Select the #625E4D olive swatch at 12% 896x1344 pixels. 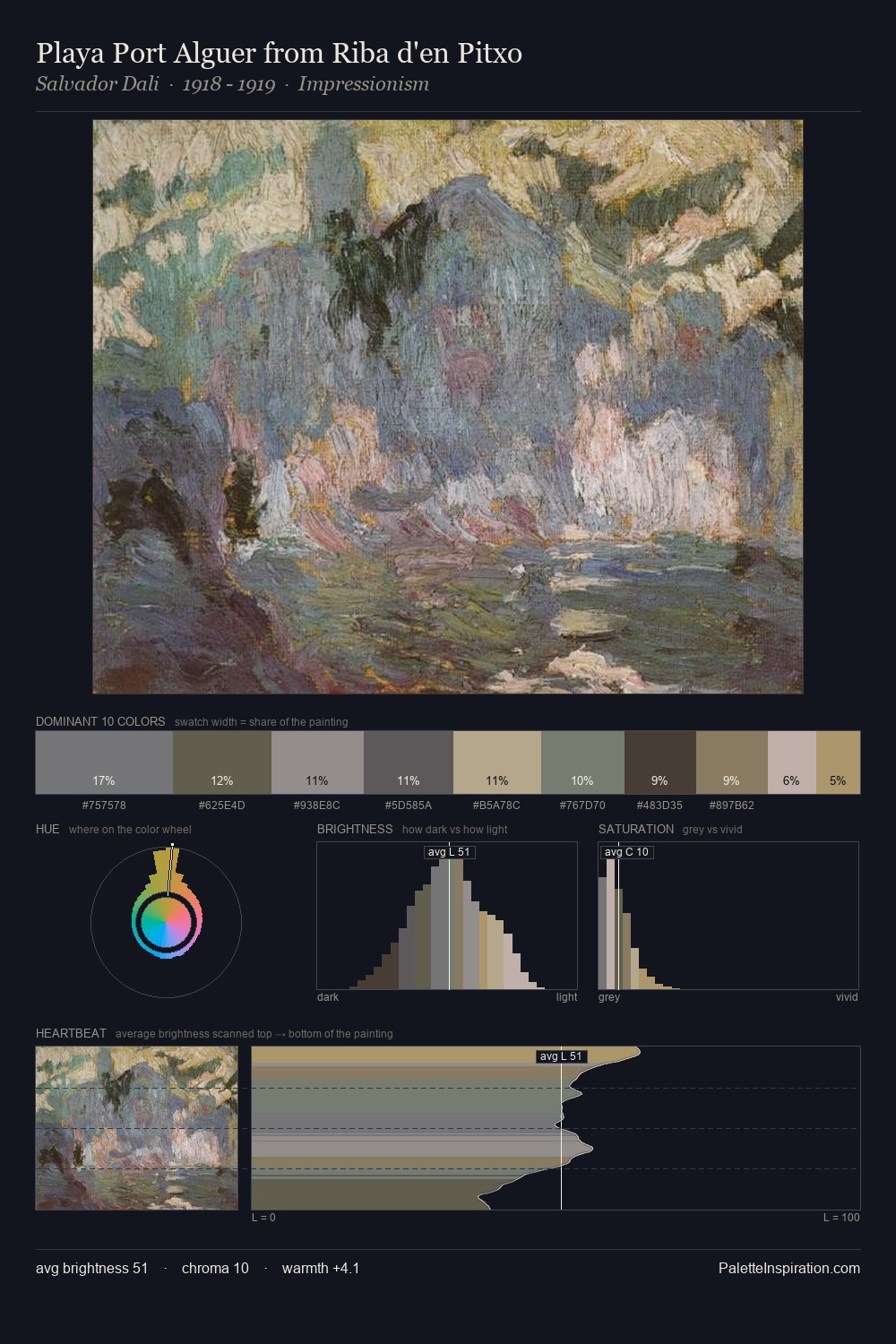(x=222, y=762)
